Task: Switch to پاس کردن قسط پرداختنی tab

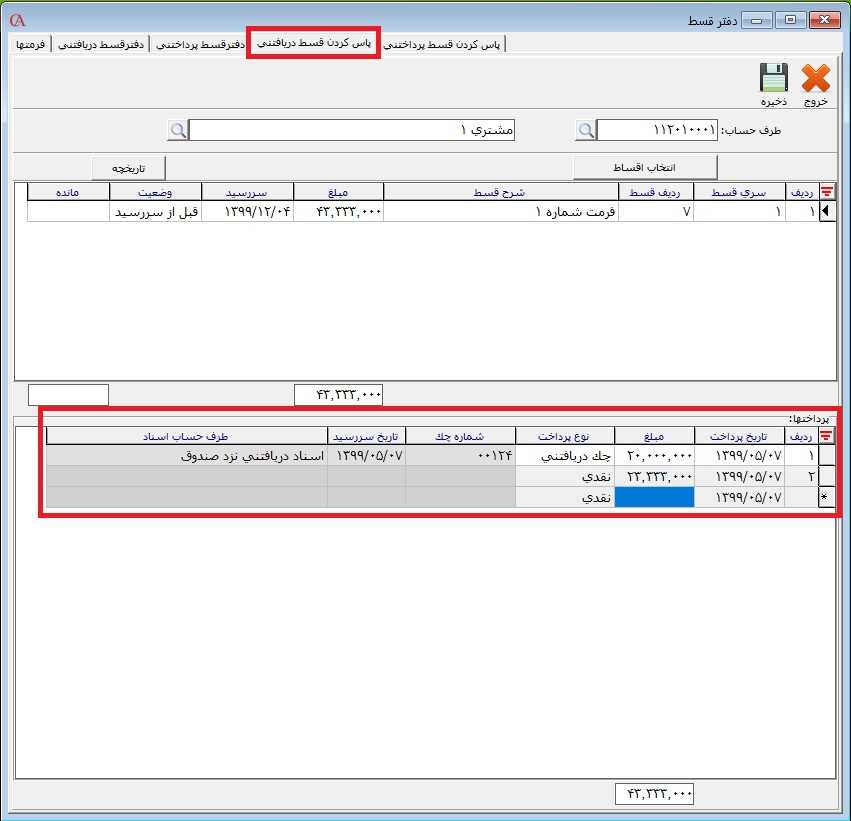Action: tap(445, 45)
